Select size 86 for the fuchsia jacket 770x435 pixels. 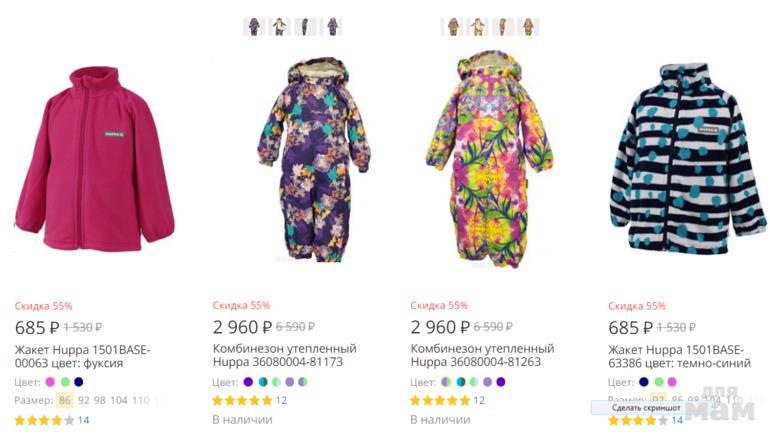66,400
